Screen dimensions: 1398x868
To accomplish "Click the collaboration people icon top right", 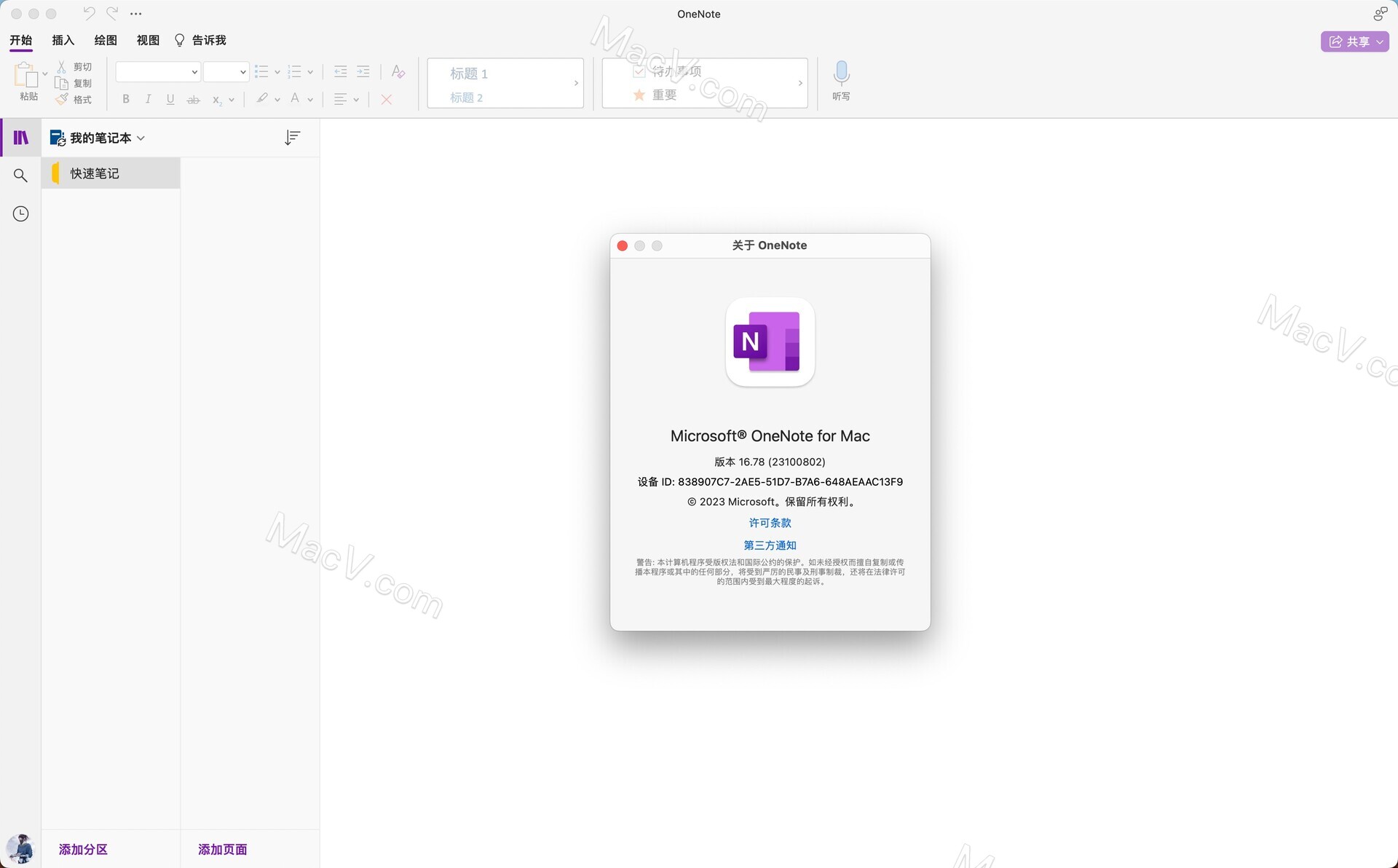I will tap(1381, 13).
